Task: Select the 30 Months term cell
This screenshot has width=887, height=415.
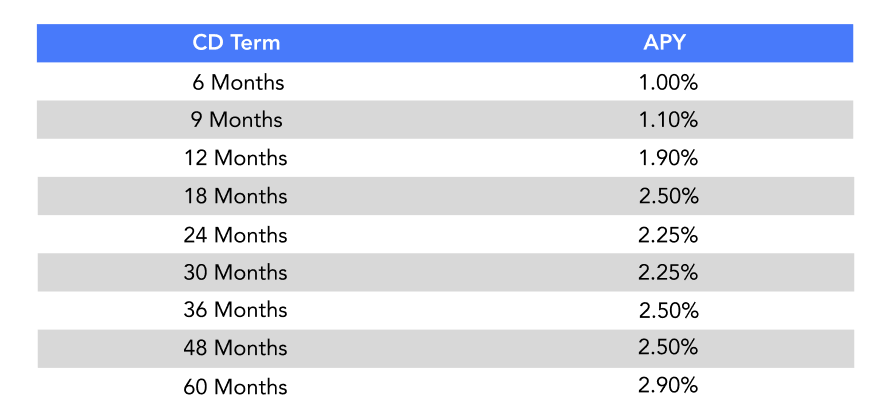Action: pyautogui.click(x=235, y=273)
